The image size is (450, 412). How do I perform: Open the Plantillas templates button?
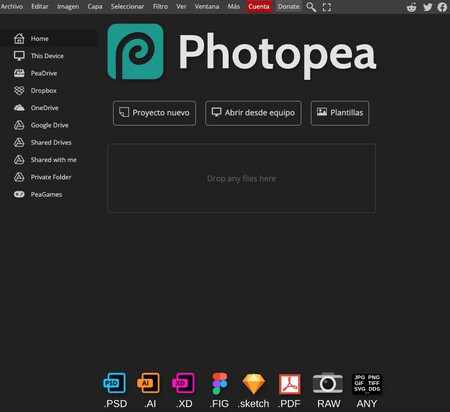point(340,113)
